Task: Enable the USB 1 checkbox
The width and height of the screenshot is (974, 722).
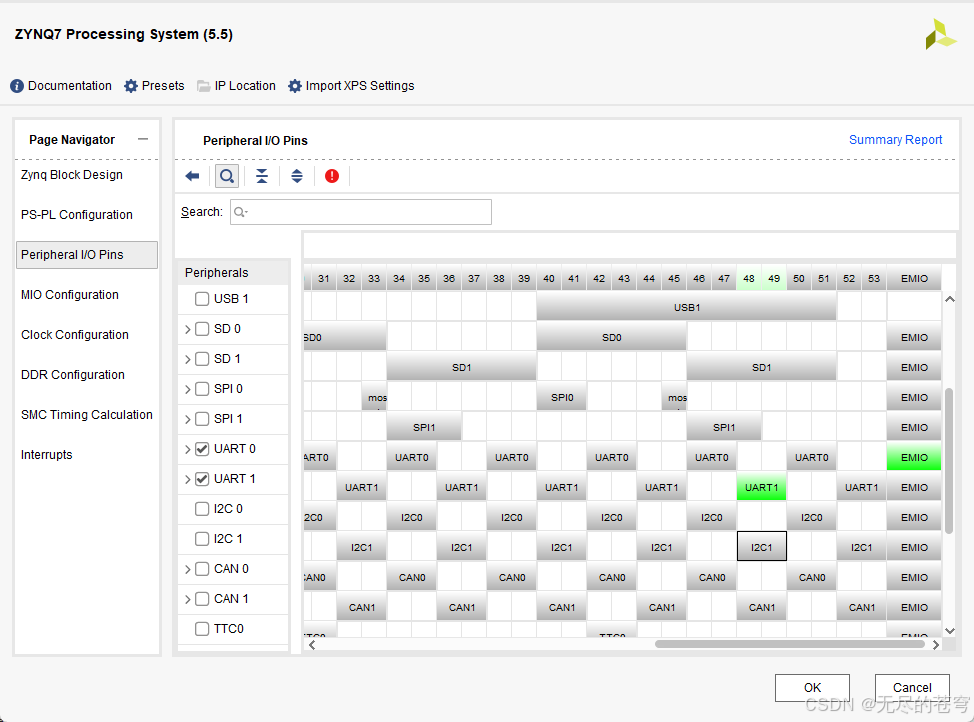Action: [x=202, y=299]
